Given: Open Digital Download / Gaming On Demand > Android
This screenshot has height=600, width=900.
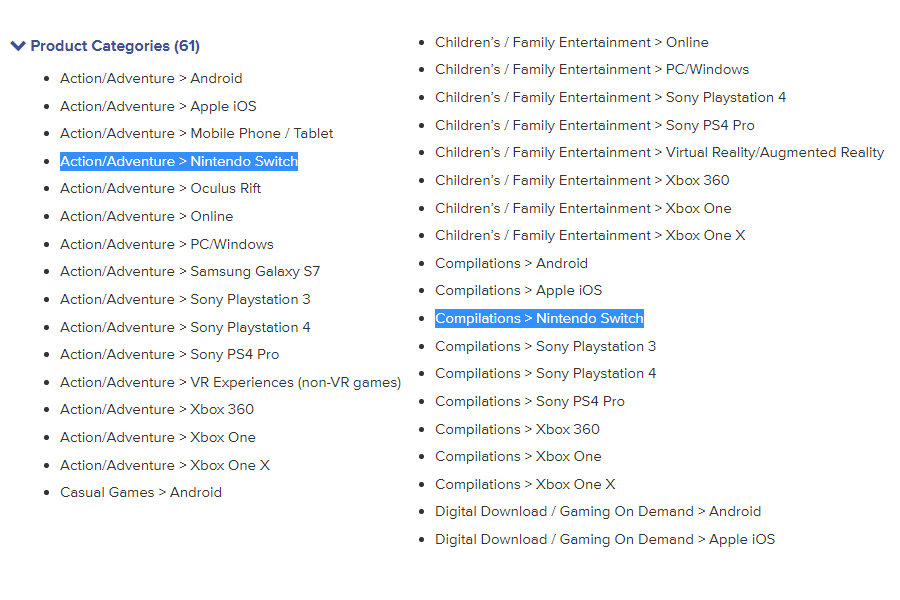Looking at the screenshot, I should coord(598,511).
